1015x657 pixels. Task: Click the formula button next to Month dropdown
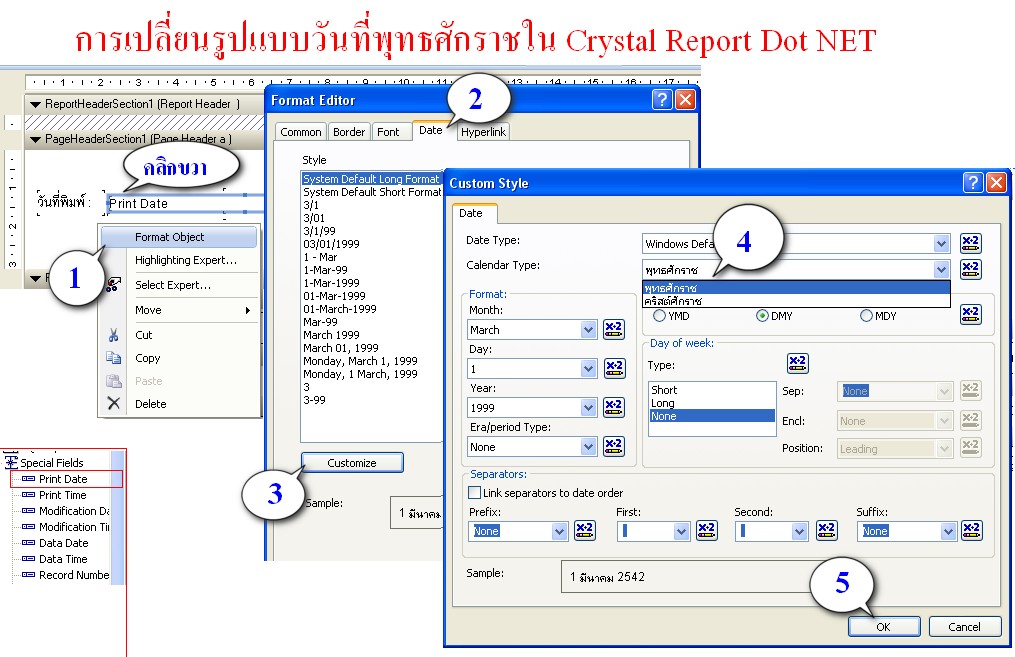[611, 330]
